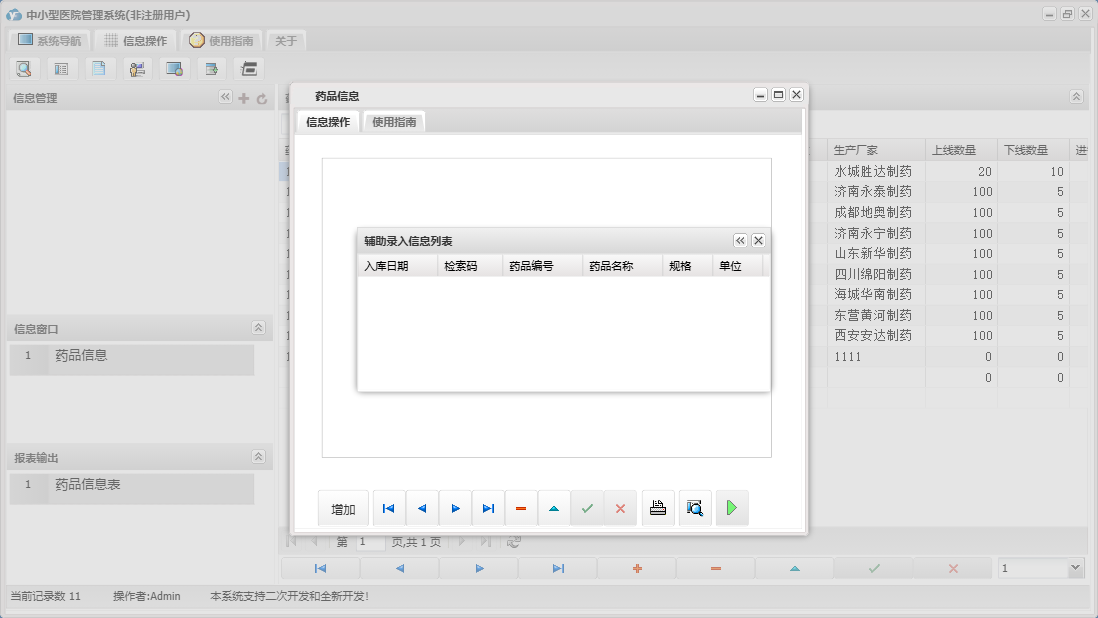Click the red X cancel-edit icon
Viewport: 1098px width, 618px height.
click(x=620, y=508)
